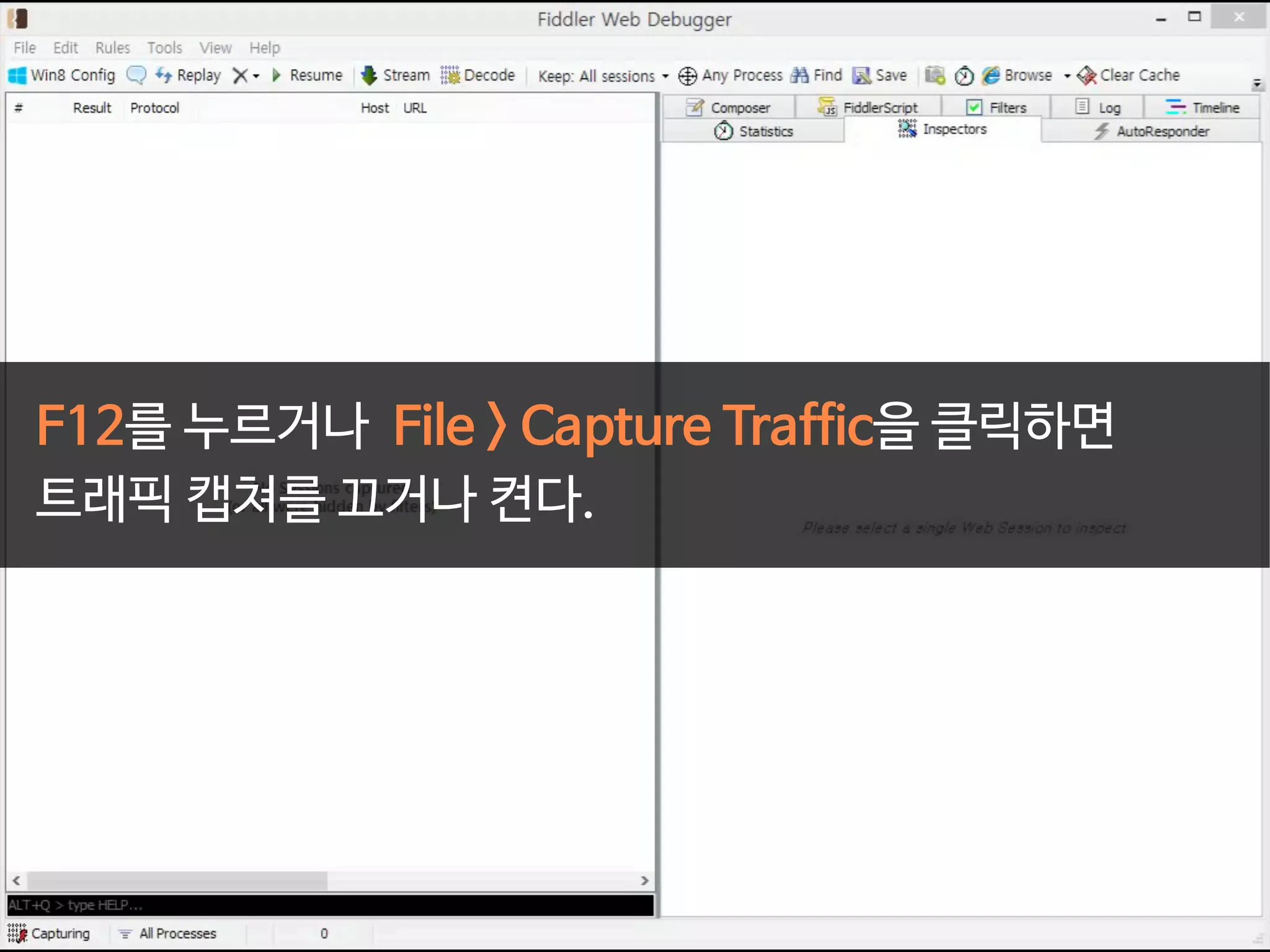1270x952 pixels.
Task: Toggle Decode option in toolbar
Action: tap(477, 76)
